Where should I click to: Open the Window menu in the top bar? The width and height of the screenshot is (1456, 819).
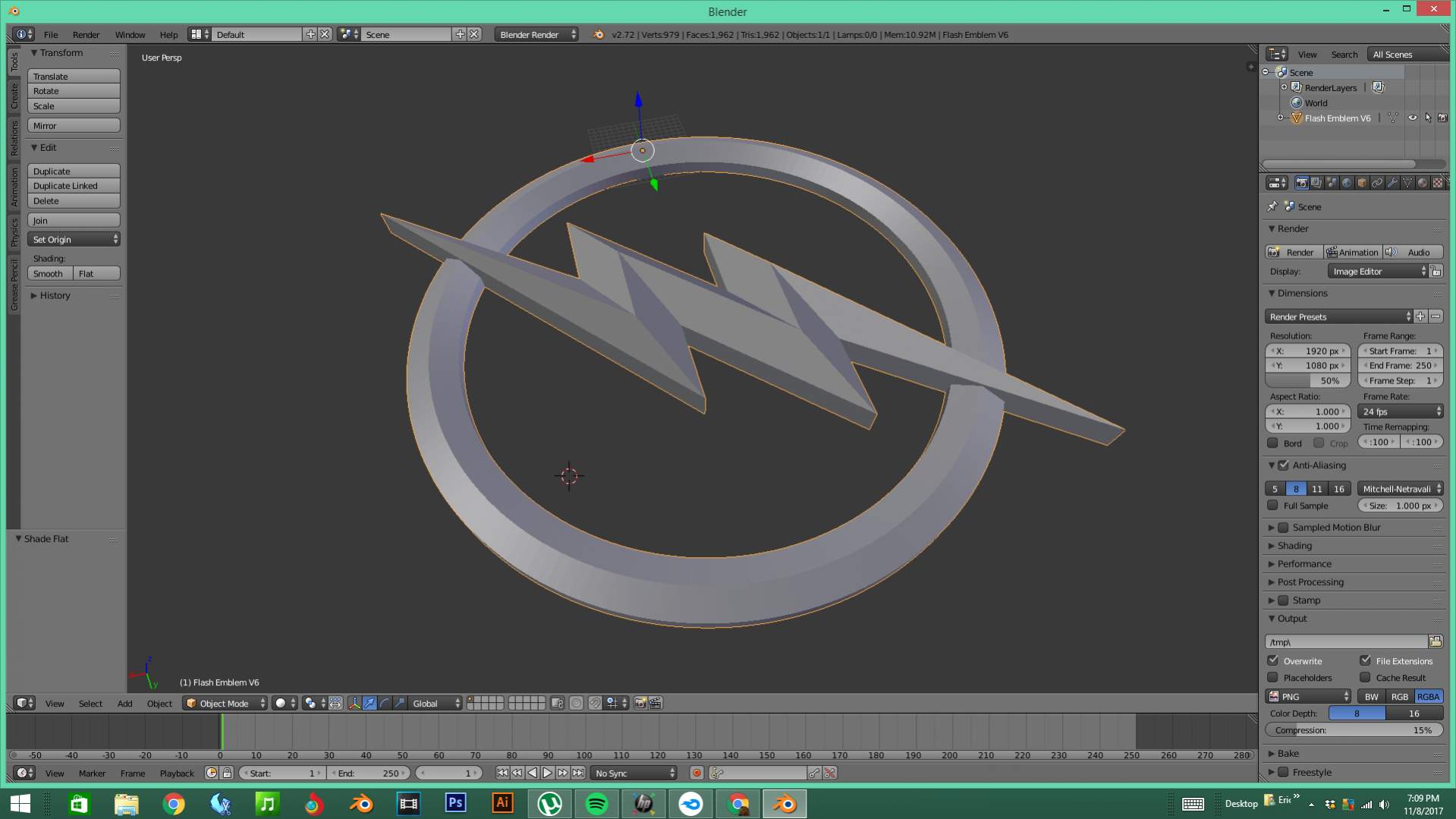tap(130, 35)
